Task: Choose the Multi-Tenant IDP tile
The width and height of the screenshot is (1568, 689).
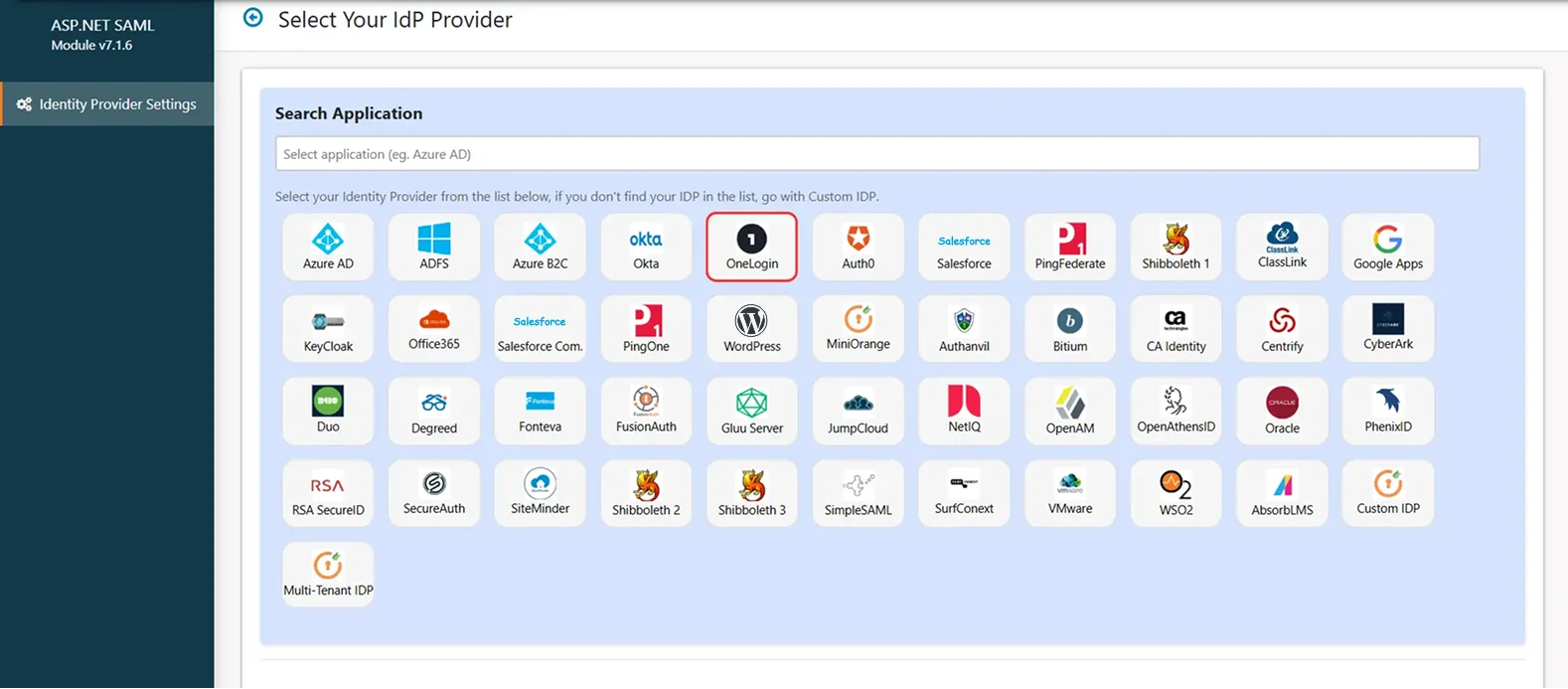Action: pyautogui.click(x=328, y=575)
